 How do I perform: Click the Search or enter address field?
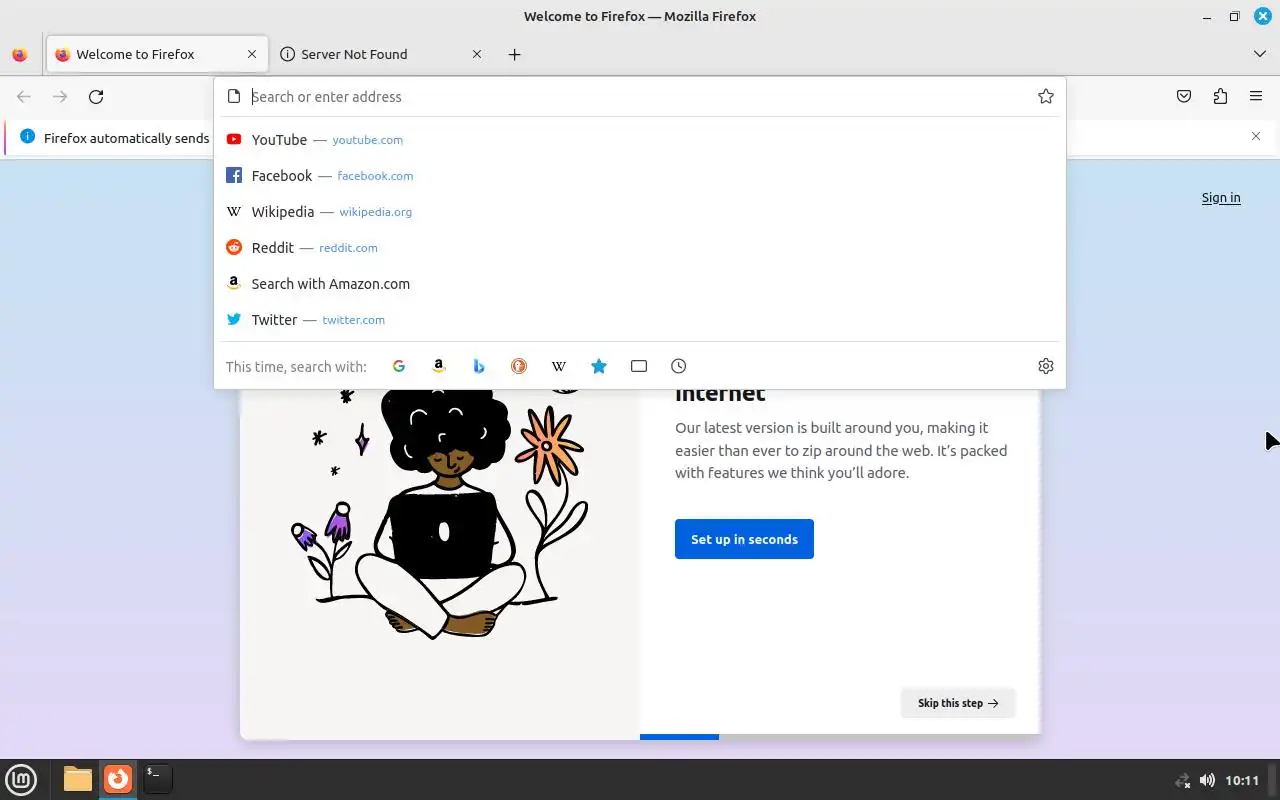click(x=638, y=97)
